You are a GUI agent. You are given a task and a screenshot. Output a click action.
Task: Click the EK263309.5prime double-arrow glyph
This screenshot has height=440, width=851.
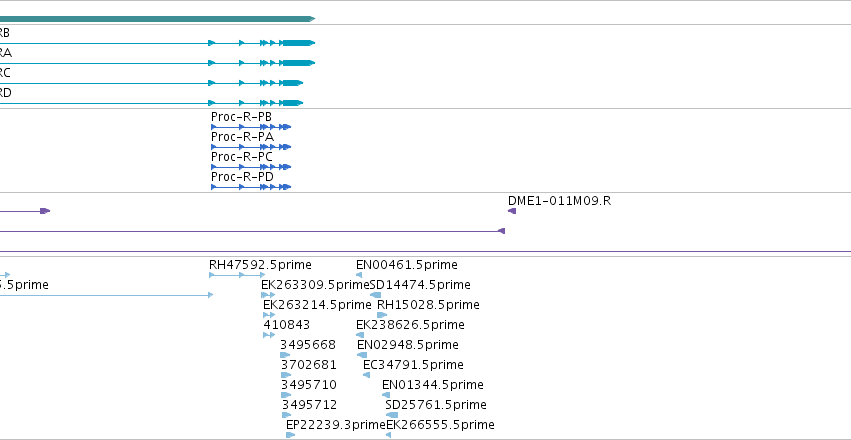tap(268, 295)
